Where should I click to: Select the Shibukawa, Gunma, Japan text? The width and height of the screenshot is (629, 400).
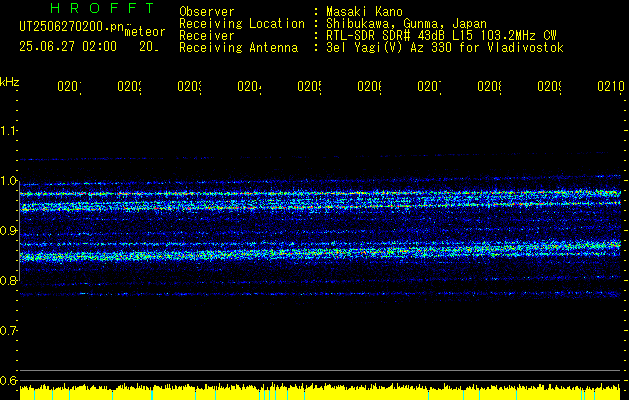(x=406, y=24)
